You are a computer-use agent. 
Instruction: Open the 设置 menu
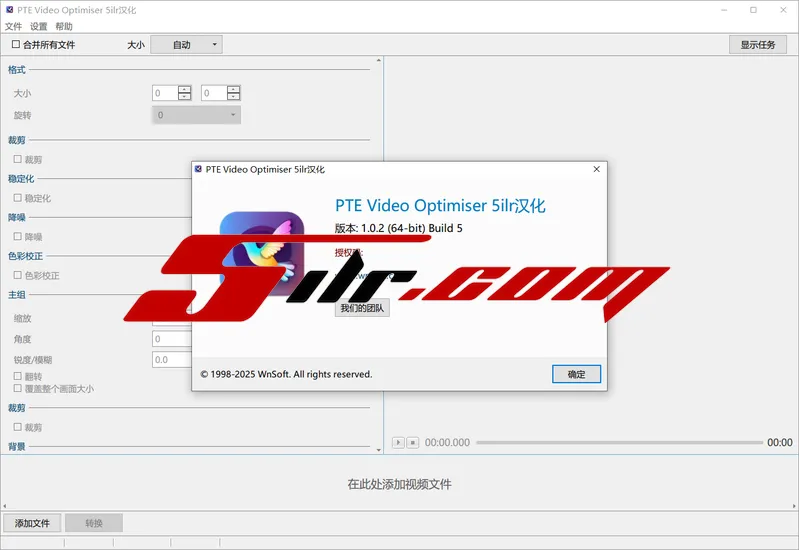(x=38, y=26)
